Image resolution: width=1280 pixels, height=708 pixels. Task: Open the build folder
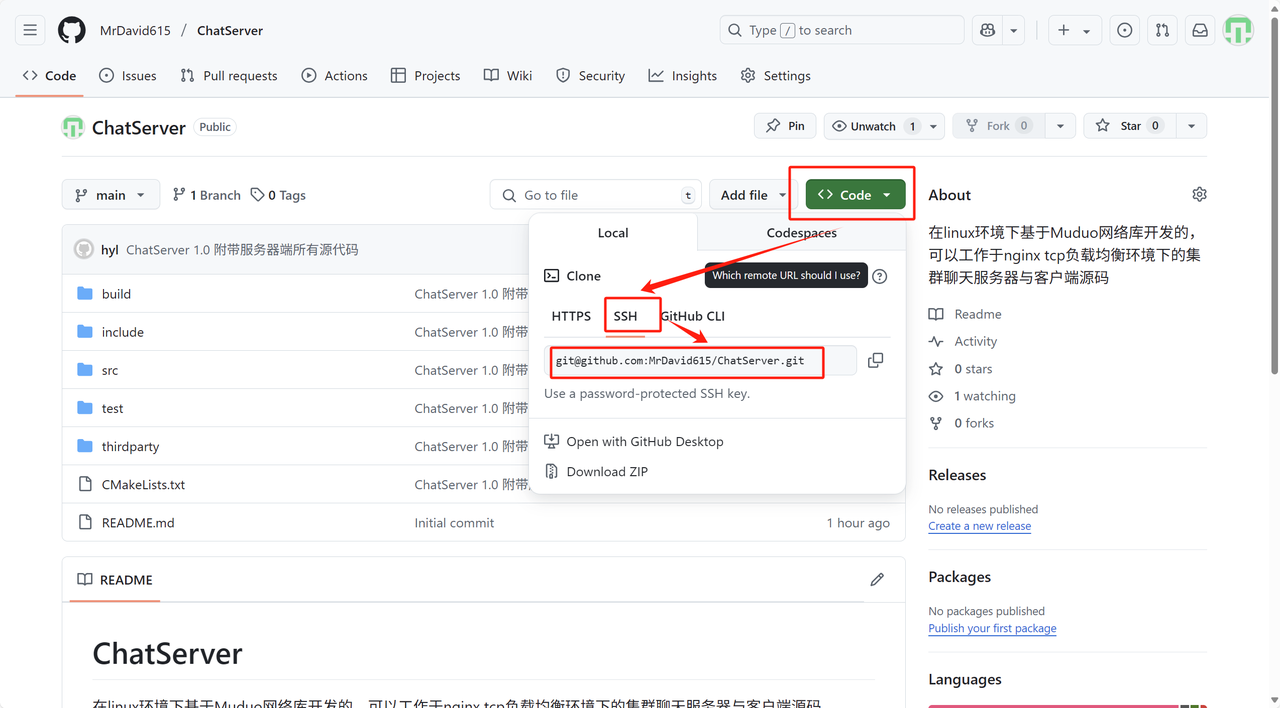point(116,294)
